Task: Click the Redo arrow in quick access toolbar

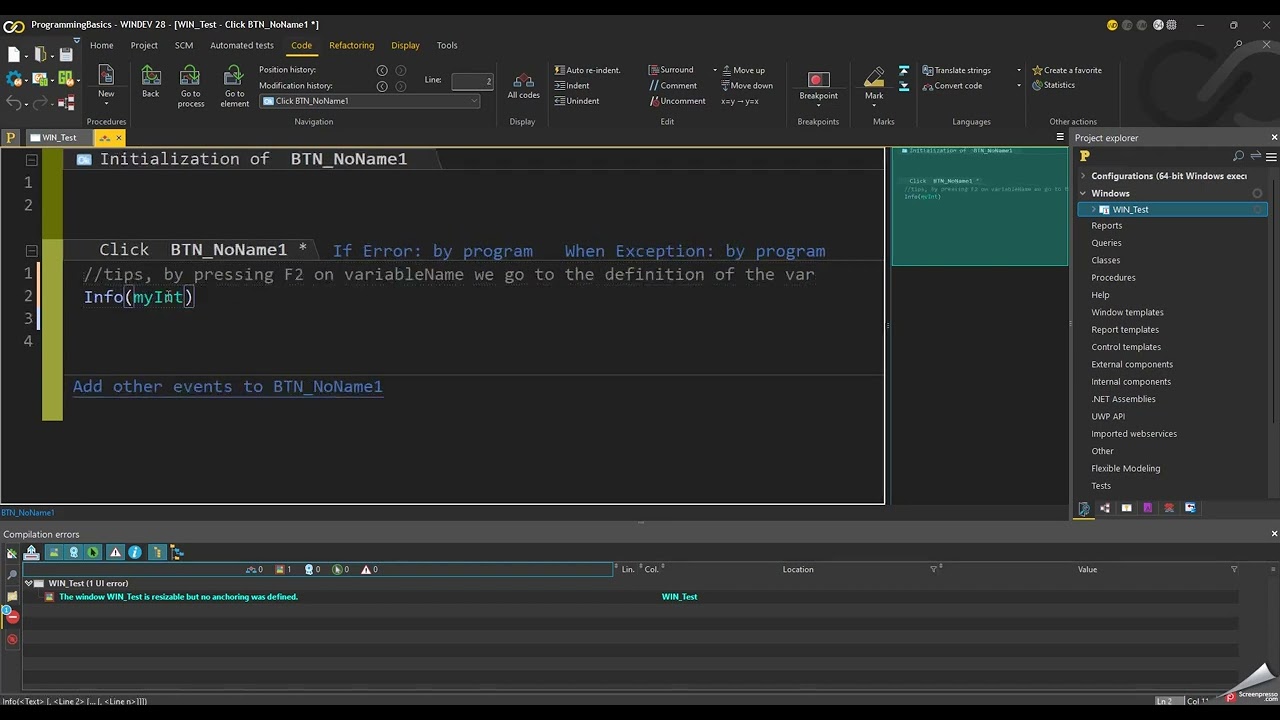Action: 41,102
